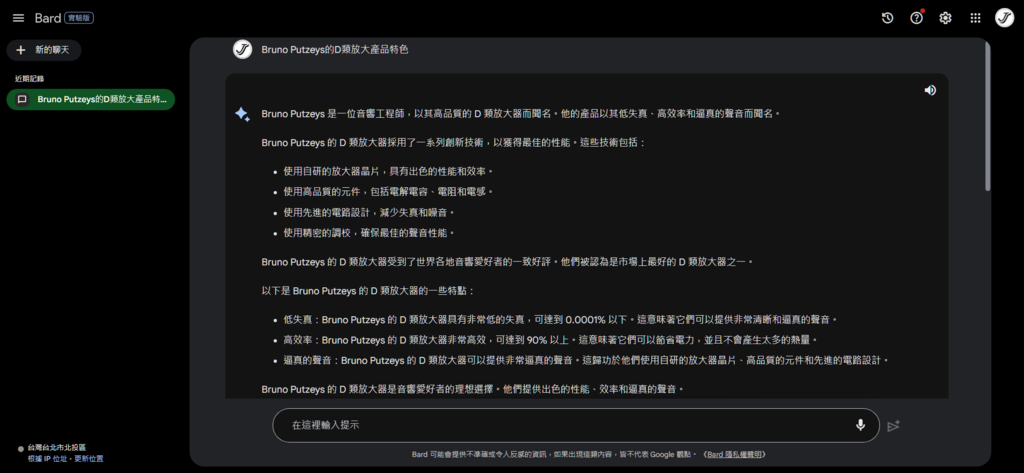
Task: Click the first paragraph about 音響工程師
Action: pos(520,114)
